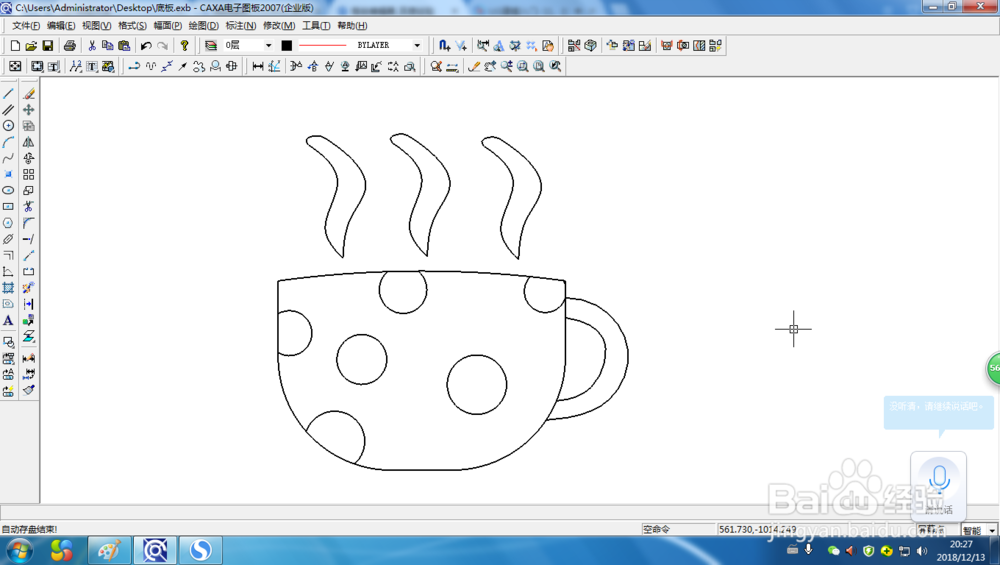
Task: Open an existing file
Action: (31, 45)
